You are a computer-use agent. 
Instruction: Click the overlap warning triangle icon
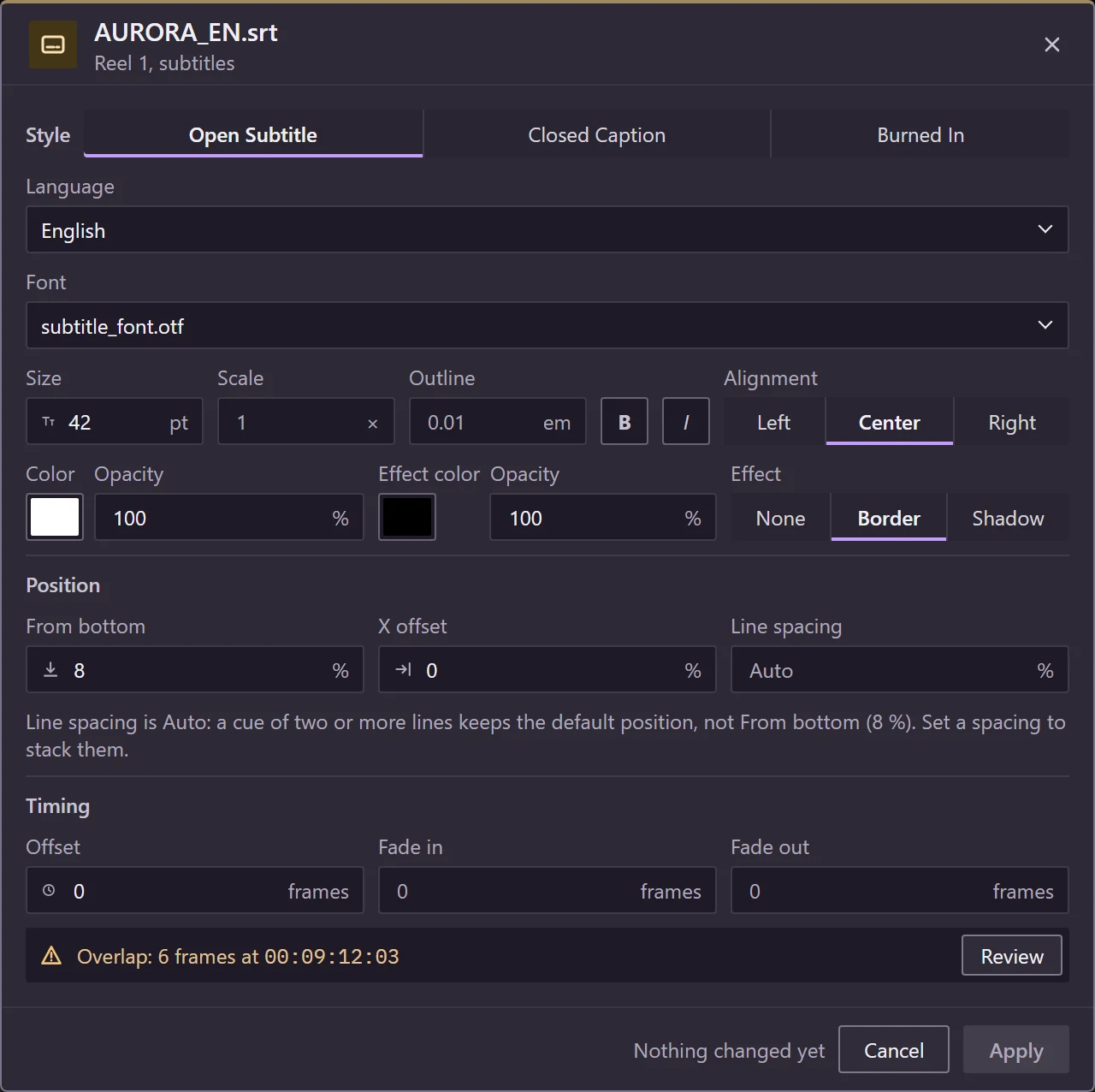click(51, 956)
